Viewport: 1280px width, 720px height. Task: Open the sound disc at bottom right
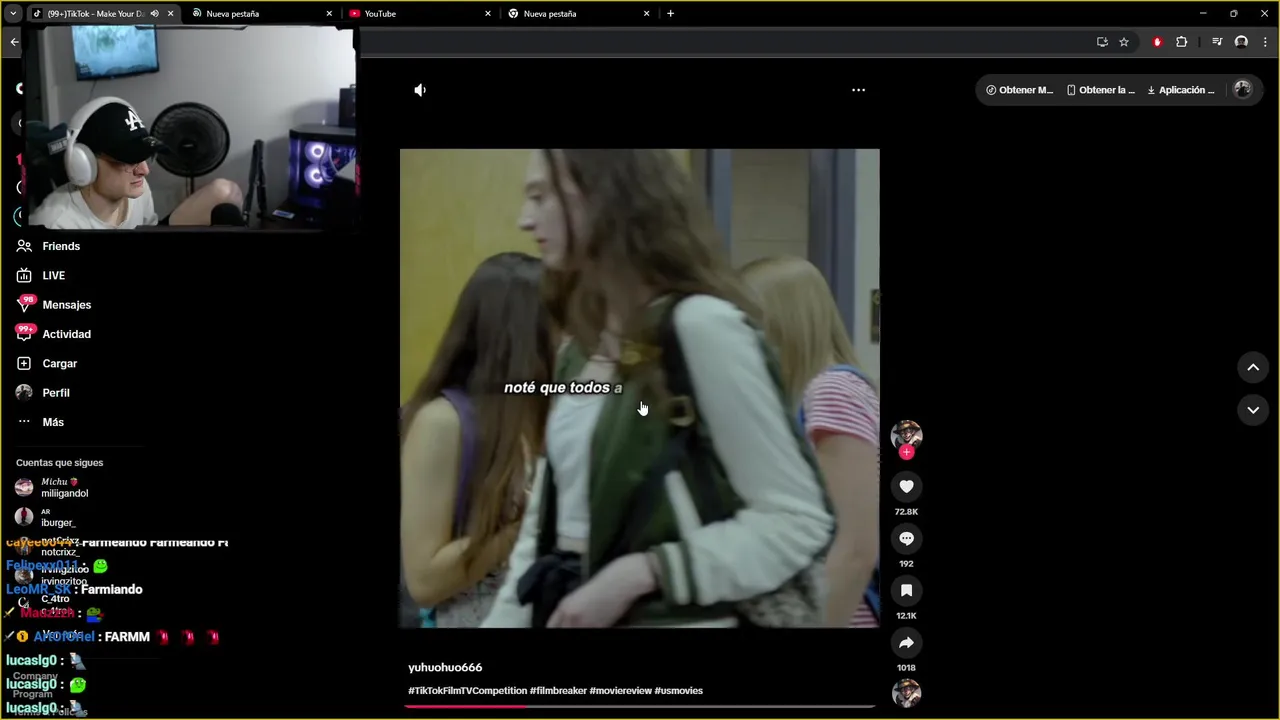tap(906, 693)
